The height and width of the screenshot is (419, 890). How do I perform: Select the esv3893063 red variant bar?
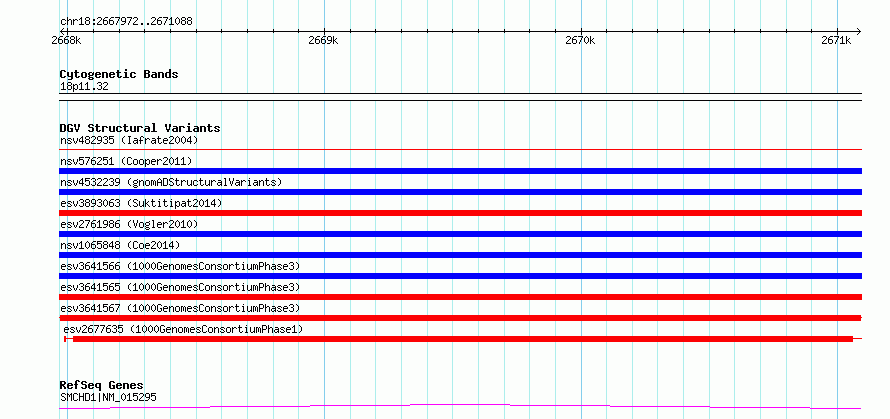460,213
